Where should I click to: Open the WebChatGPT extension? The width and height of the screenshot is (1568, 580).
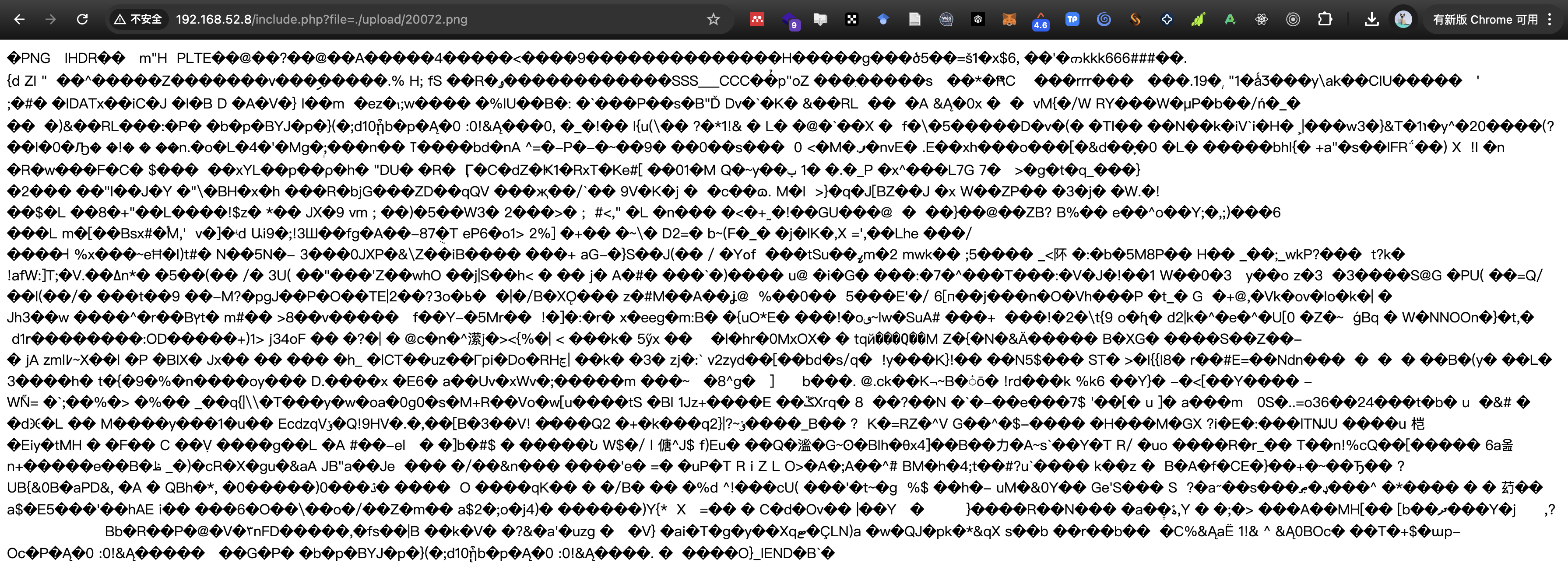[x=946, y=19]
